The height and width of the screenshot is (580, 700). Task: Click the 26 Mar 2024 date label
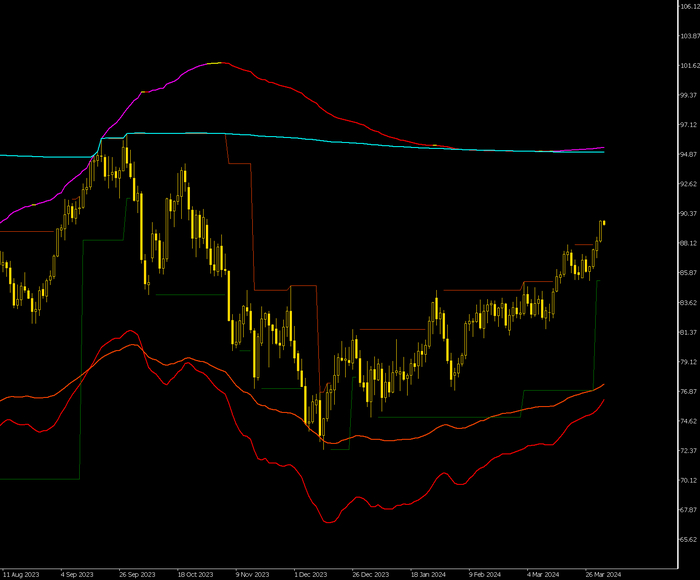click(x=603, y=575)
